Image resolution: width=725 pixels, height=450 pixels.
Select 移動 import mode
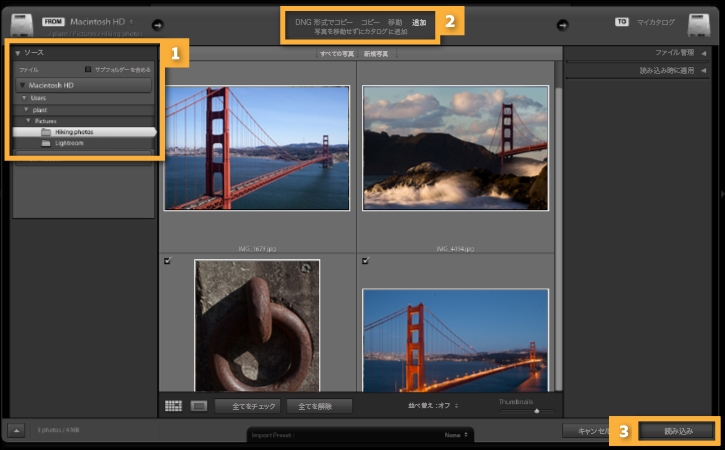click(395, 22)
